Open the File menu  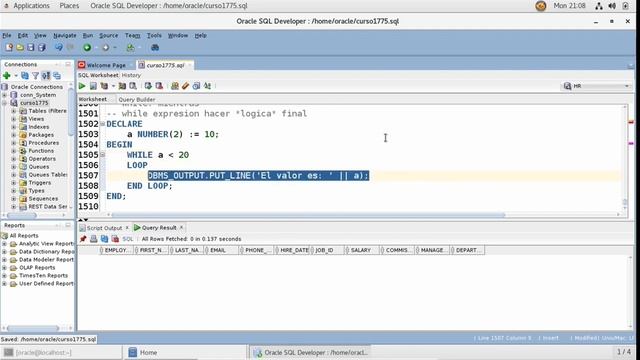pyautogui.click(x=7, y=36)
